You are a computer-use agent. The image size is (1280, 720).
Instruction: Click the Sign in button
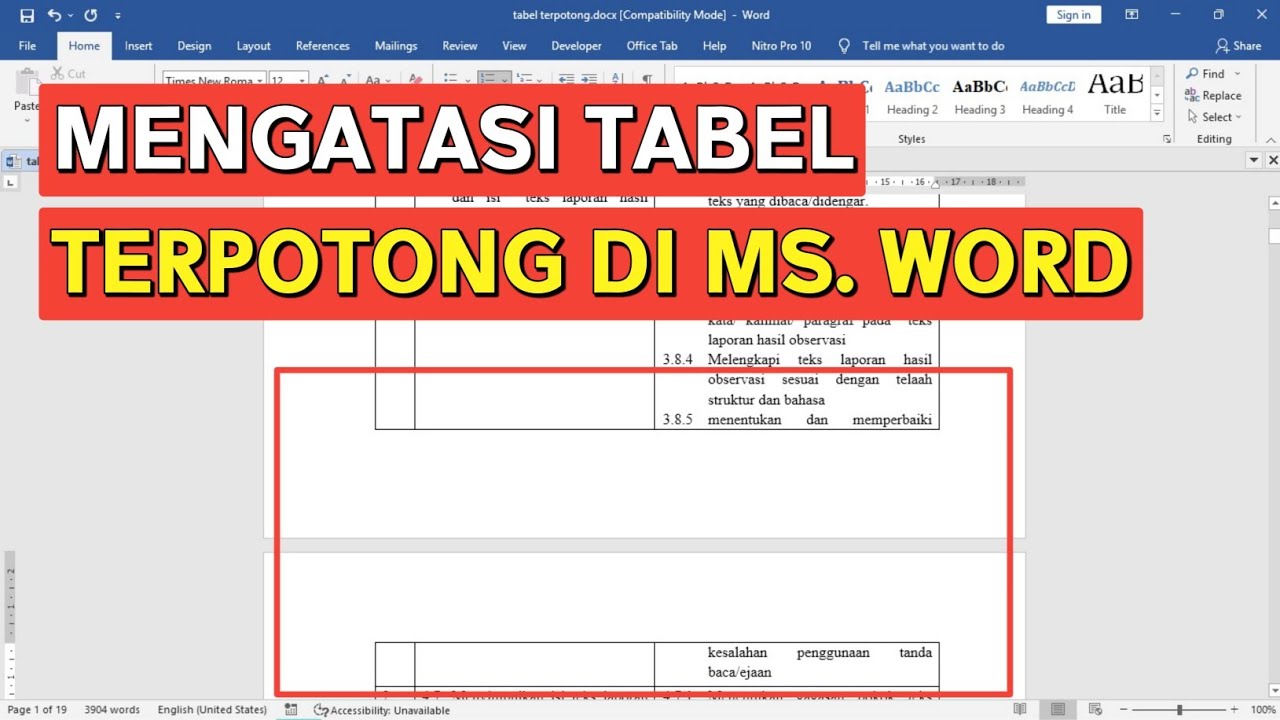[1074, 15]
